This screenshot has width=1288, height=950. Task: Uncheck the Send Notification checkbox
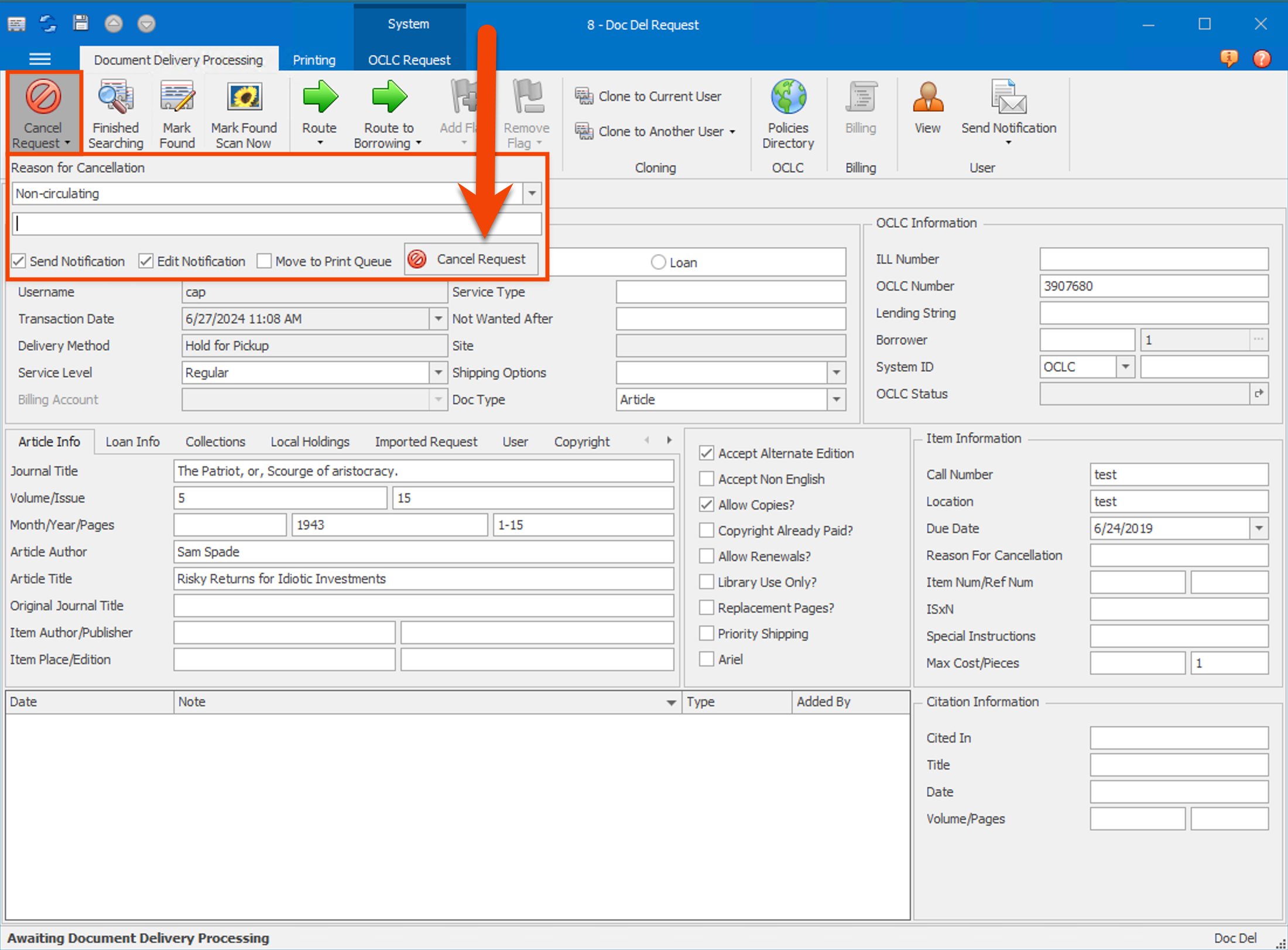(x=19, y=261)
